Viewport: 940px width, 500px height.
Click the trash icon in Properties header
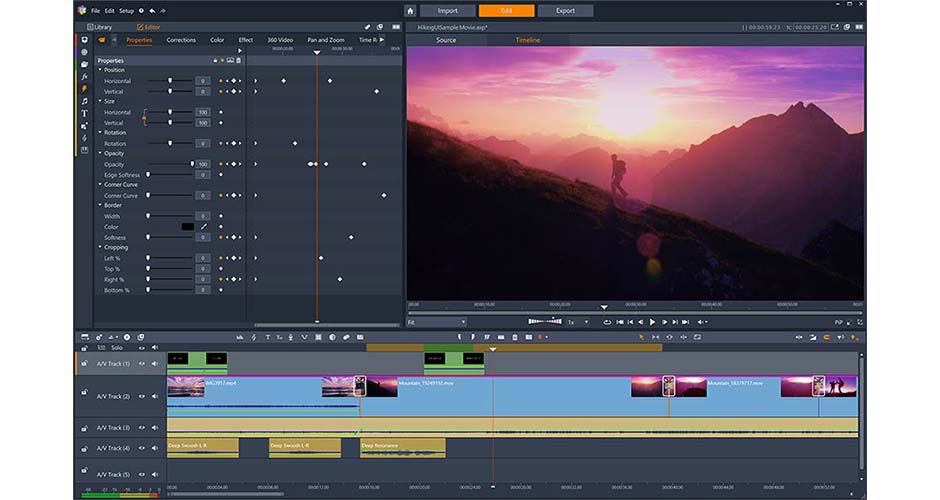tap(241, 60)
